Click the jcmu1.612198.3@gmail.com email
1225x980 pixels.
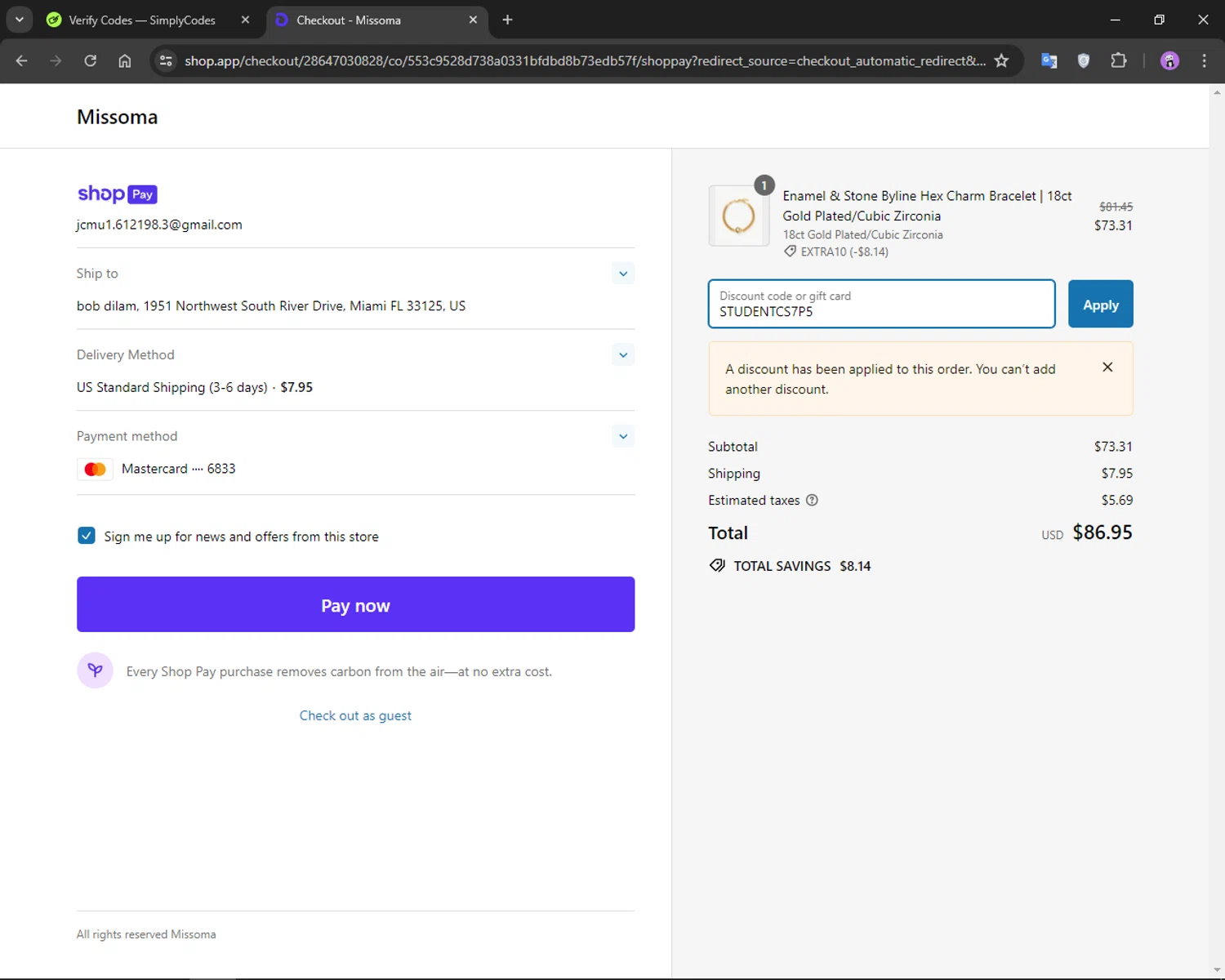pos(159,225)
